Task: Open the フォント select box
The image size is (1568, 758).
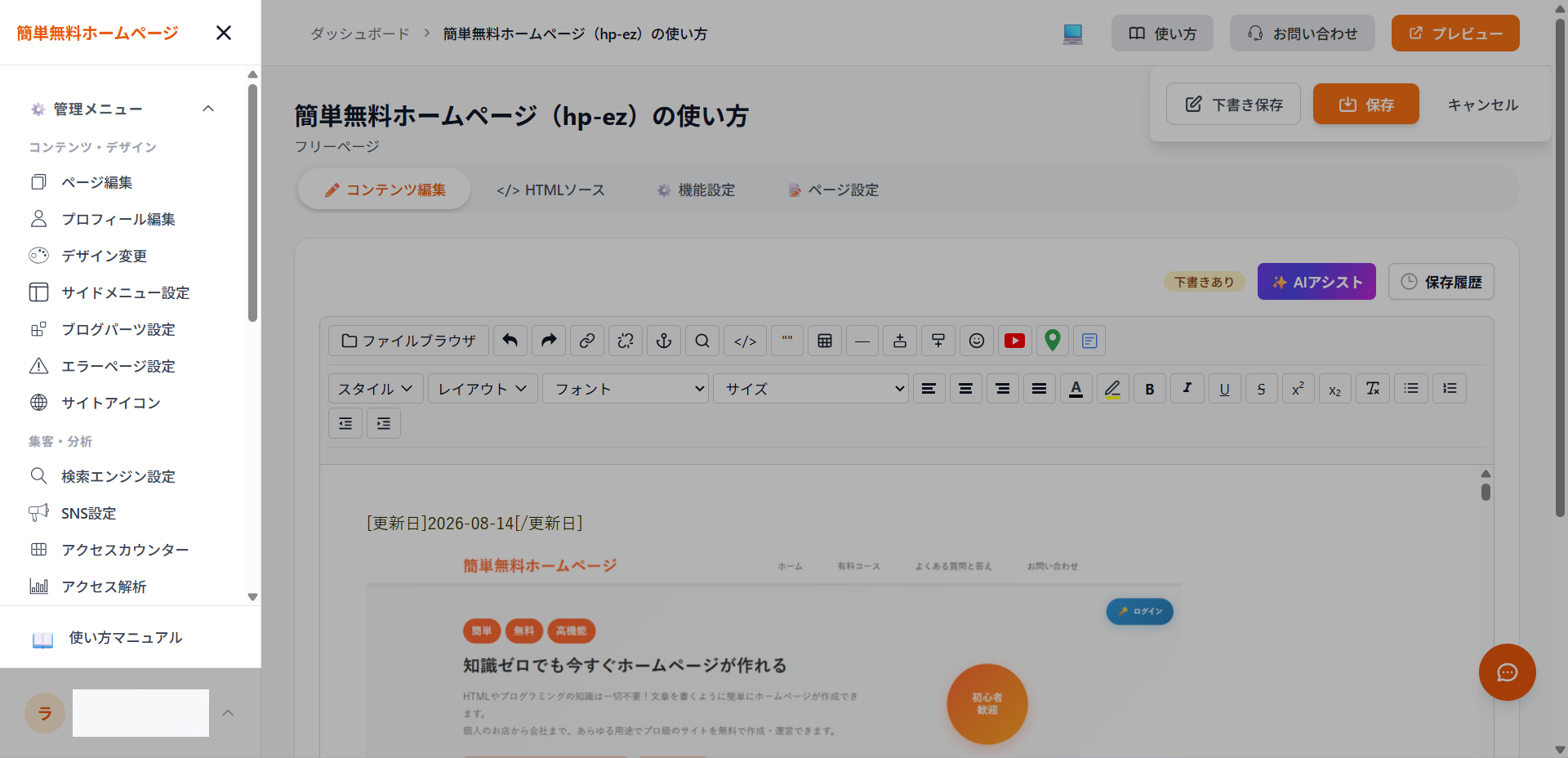Action: point(626,389)
